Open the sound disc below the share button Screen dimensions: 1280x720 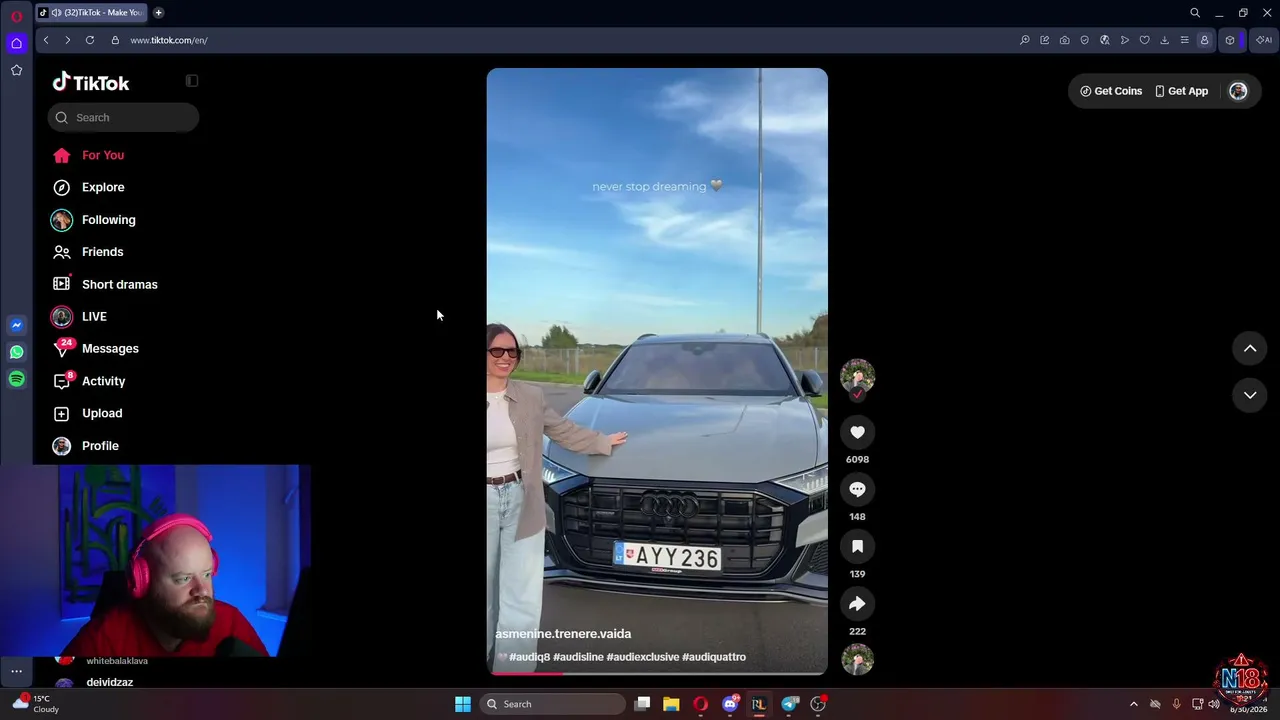click(857, 660)
